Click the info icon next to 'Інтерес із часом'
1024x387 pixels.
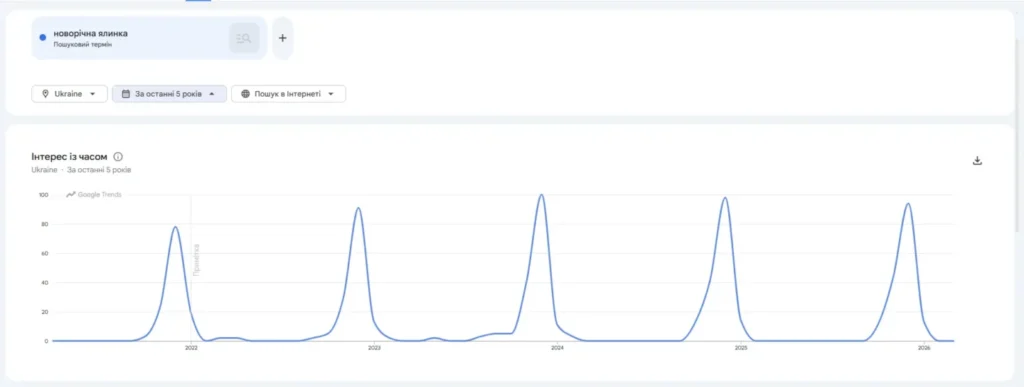click(118, 157)
